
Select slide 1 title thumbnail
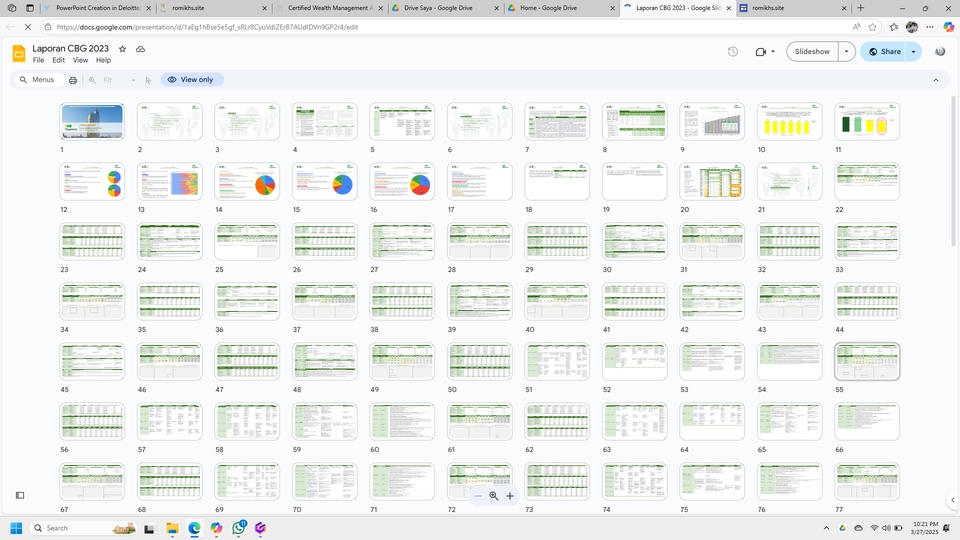(92, 122)
